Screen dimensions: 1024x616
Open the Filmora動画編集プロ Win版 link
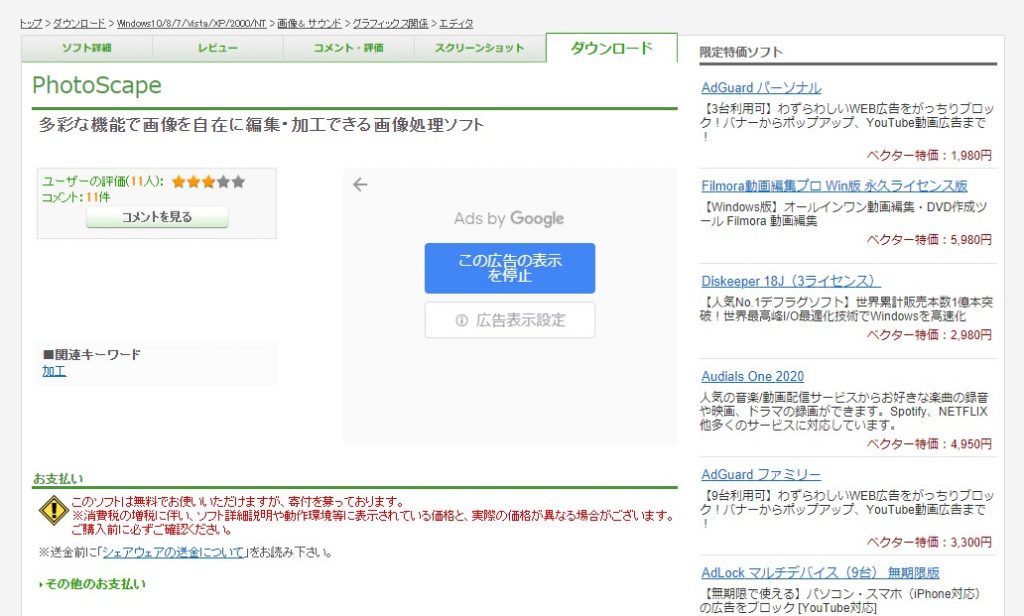coord(834,186)
